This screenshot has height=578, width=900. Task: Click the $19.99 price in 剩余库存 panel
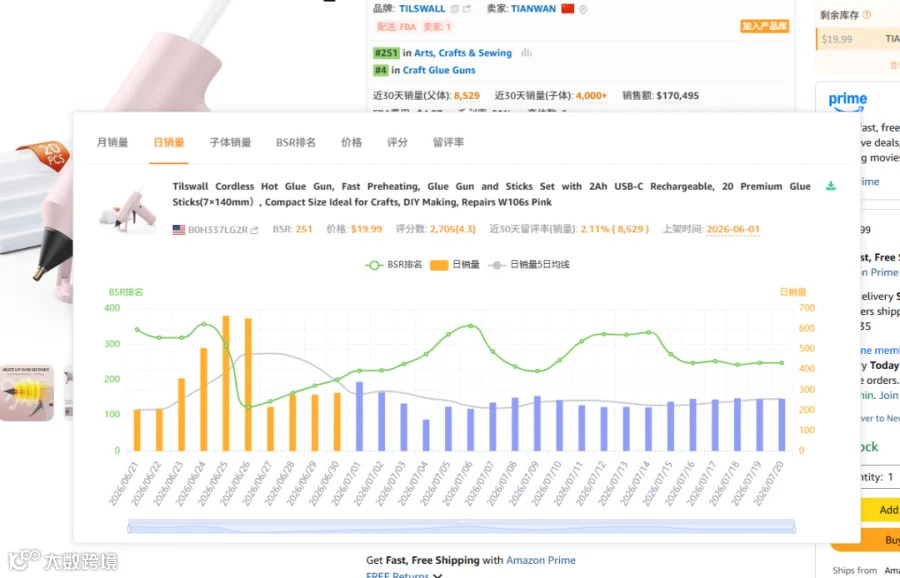pos(837,39)
